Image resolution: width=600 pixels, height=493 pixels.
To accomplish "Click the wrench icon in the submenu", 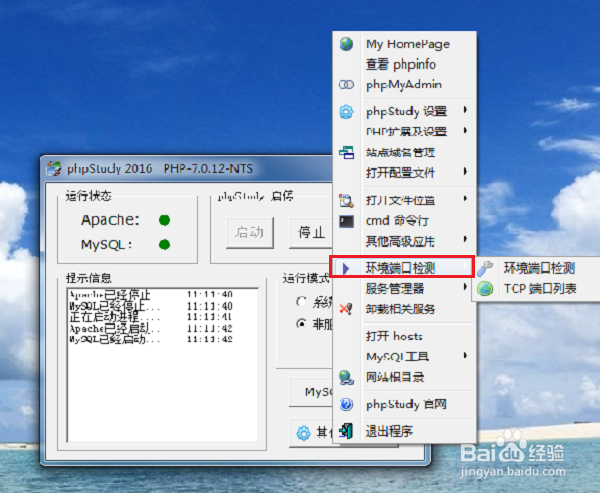I will point(485,268).
